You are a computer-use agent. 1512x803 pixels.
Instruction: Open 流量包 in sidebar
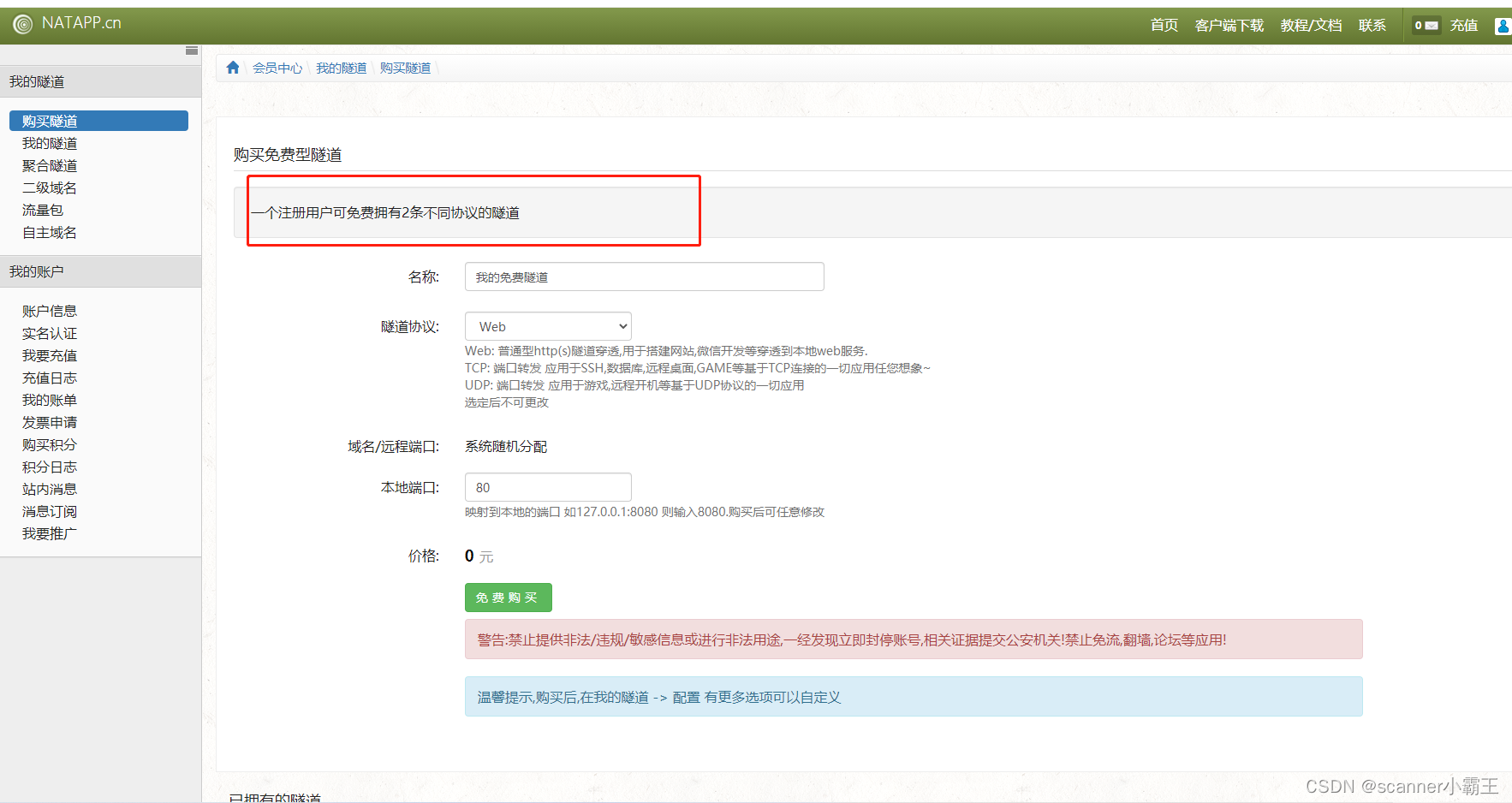43,210
